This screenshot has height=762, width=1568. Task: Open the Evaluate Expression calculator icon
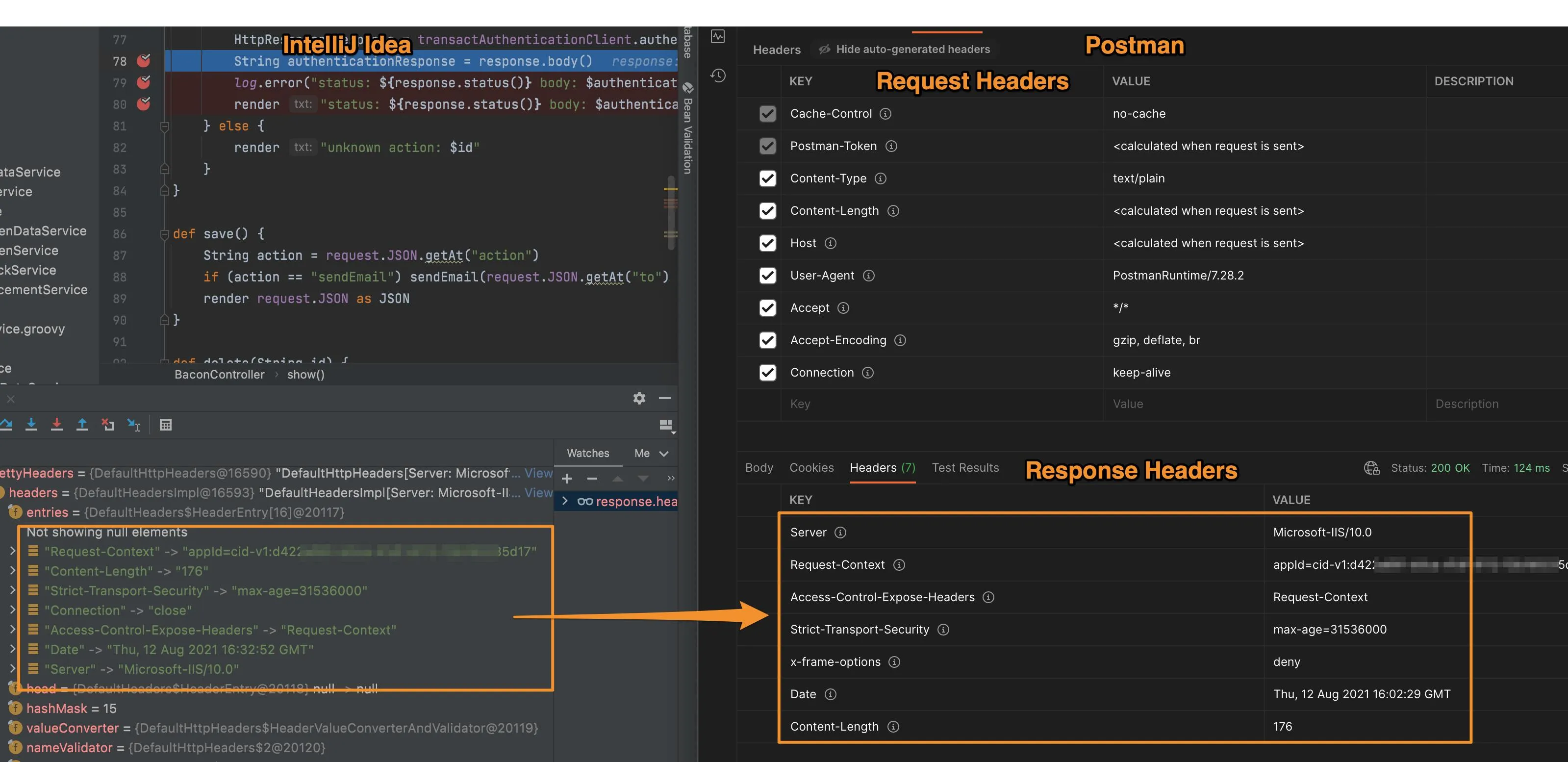click(x=166, y=424)
